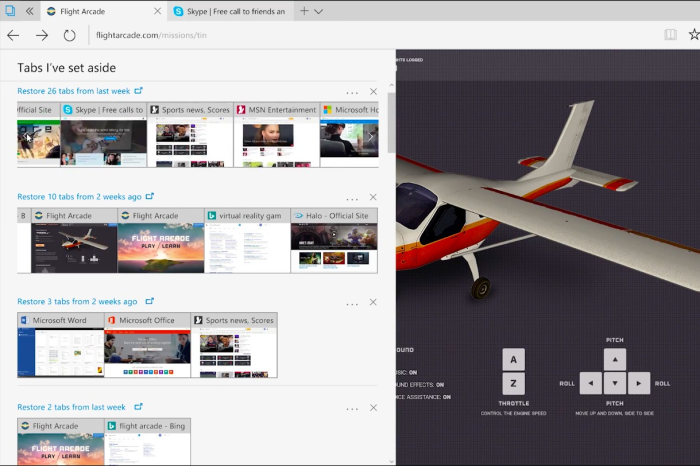
Task: Open flight arcade - Bing thumbnail
Action: 147,442
